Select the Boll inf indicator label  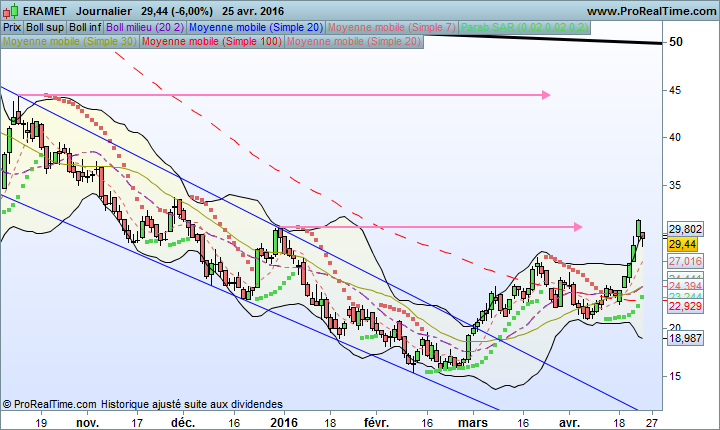coord(85,28)
